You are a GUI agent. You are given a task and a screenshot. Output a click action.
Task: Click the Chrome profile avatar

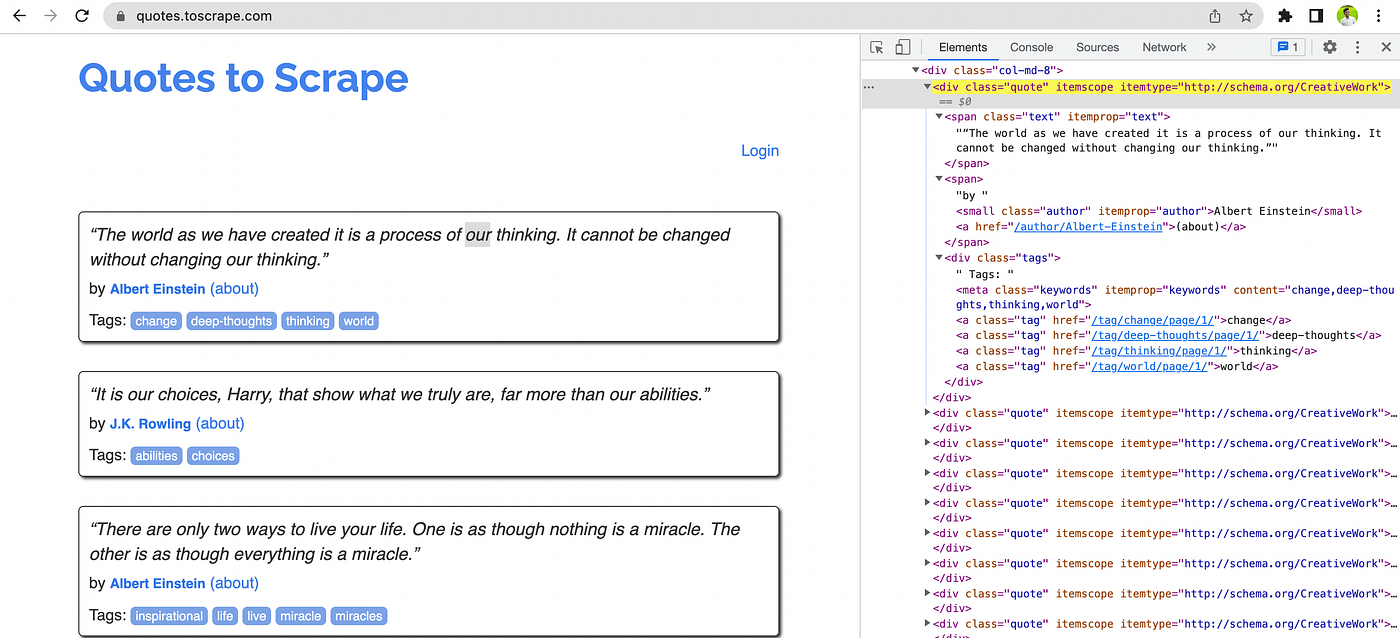1347,15
